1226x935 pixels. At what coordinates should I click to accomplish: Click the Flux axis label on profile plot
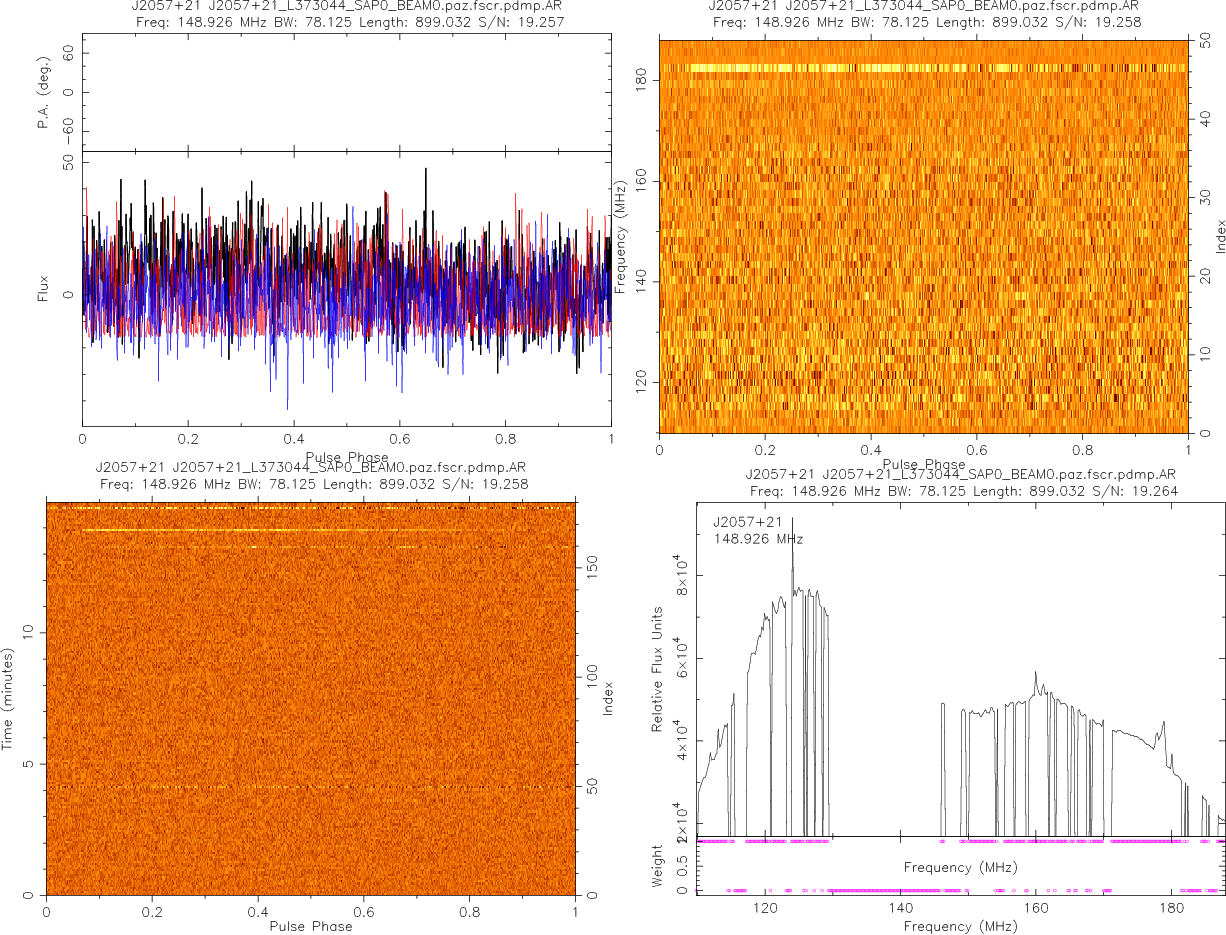click(43, 295)
